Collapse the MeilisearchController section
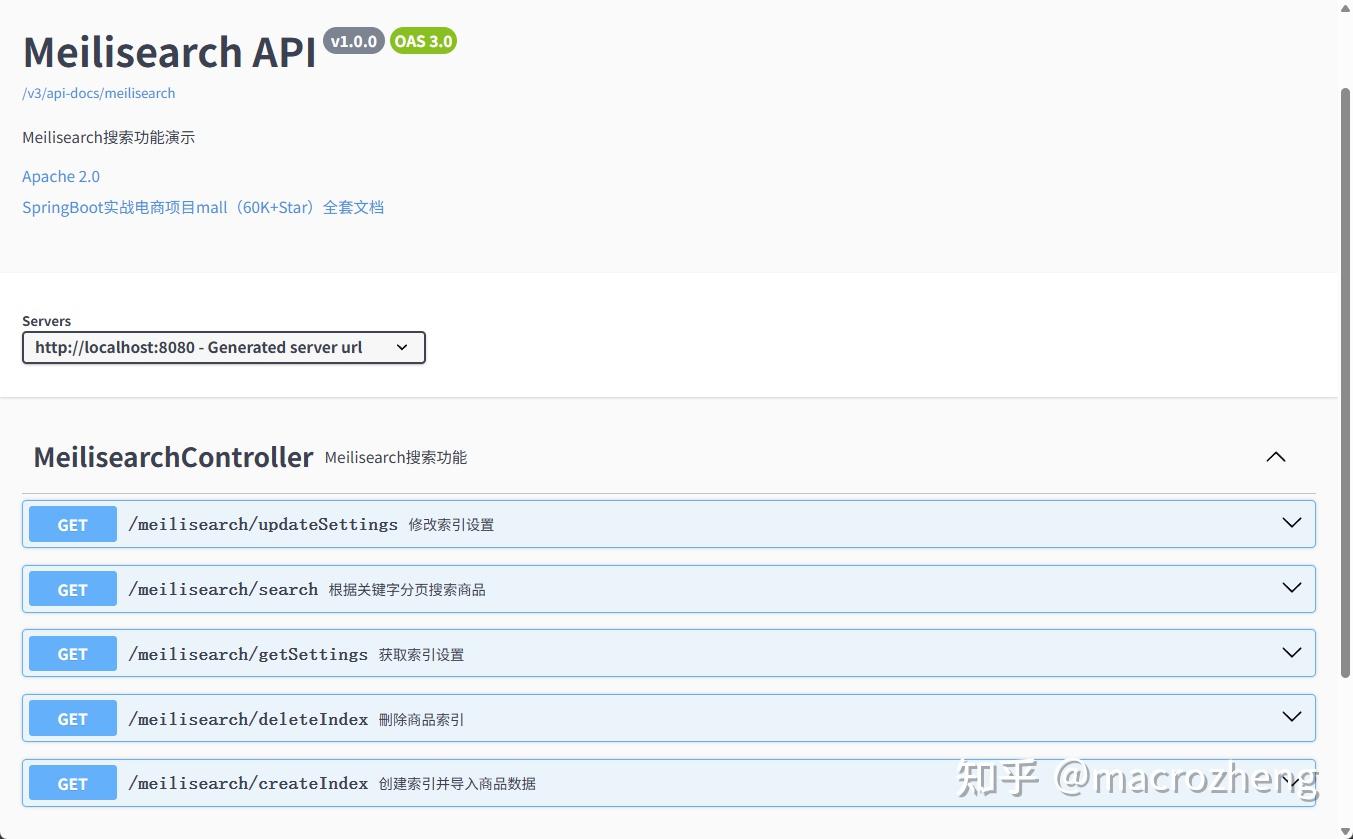1353x839 pixels. [x=1275, y=457]
